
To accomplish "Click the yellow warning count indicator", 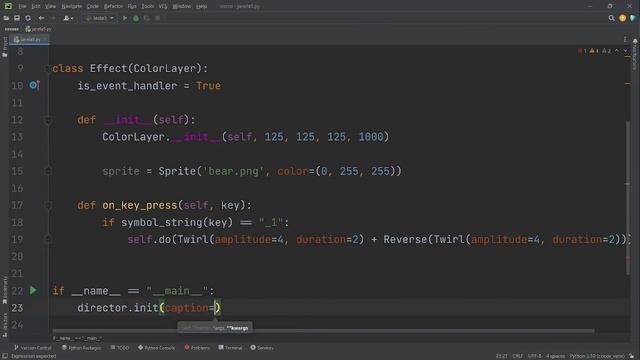I will click(x=594, y=51).
